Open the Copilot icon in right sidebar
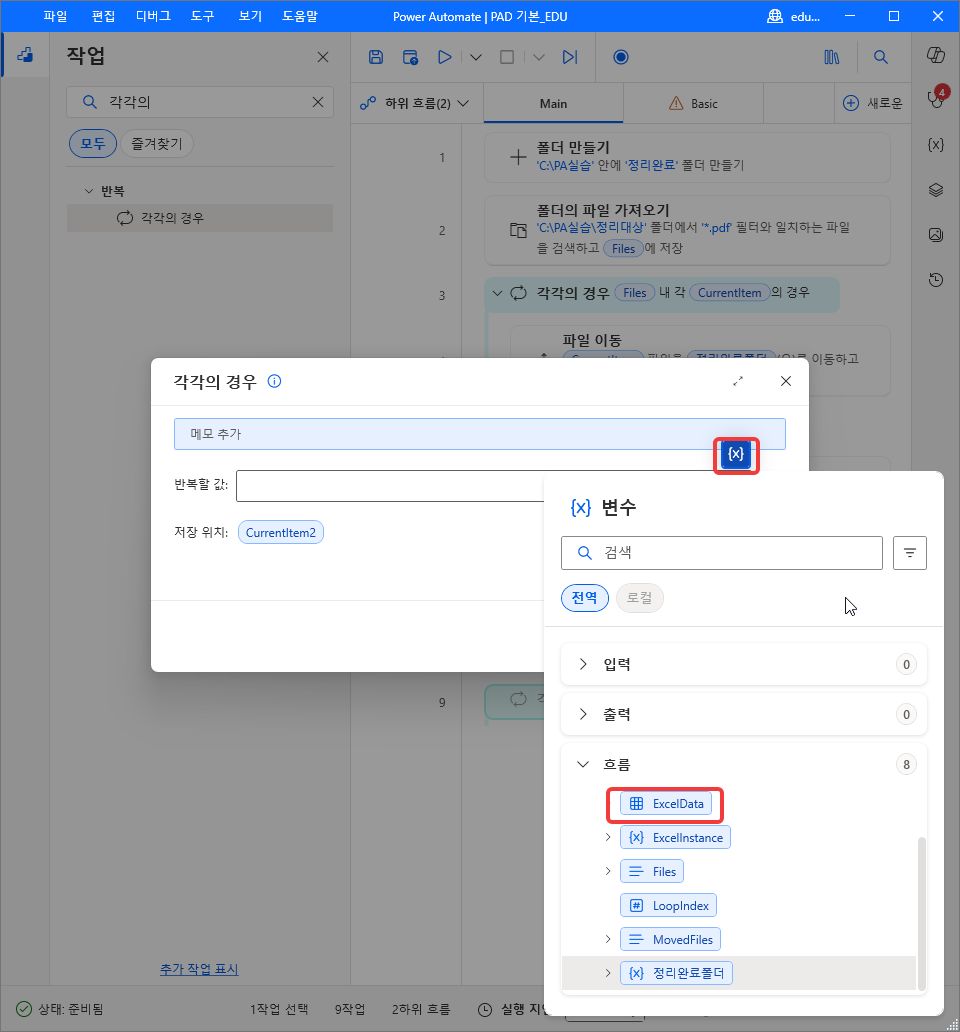 [x=936, y=55]
